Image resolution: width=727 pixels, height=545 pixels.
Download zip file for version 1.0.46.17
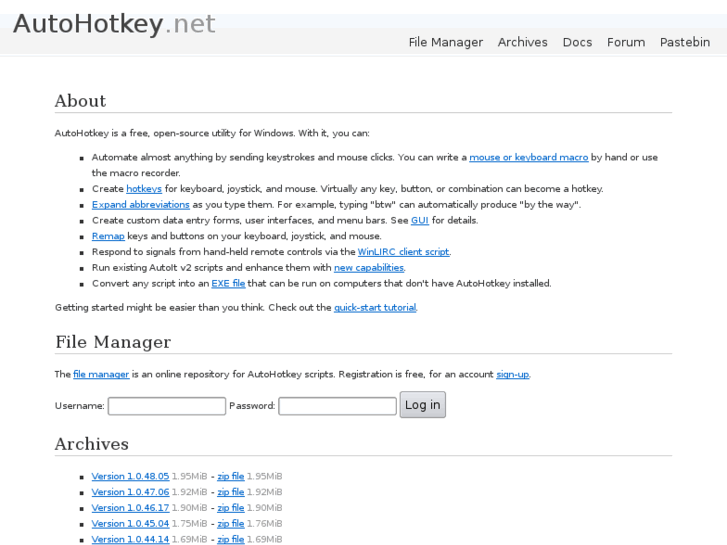point(231,508)
